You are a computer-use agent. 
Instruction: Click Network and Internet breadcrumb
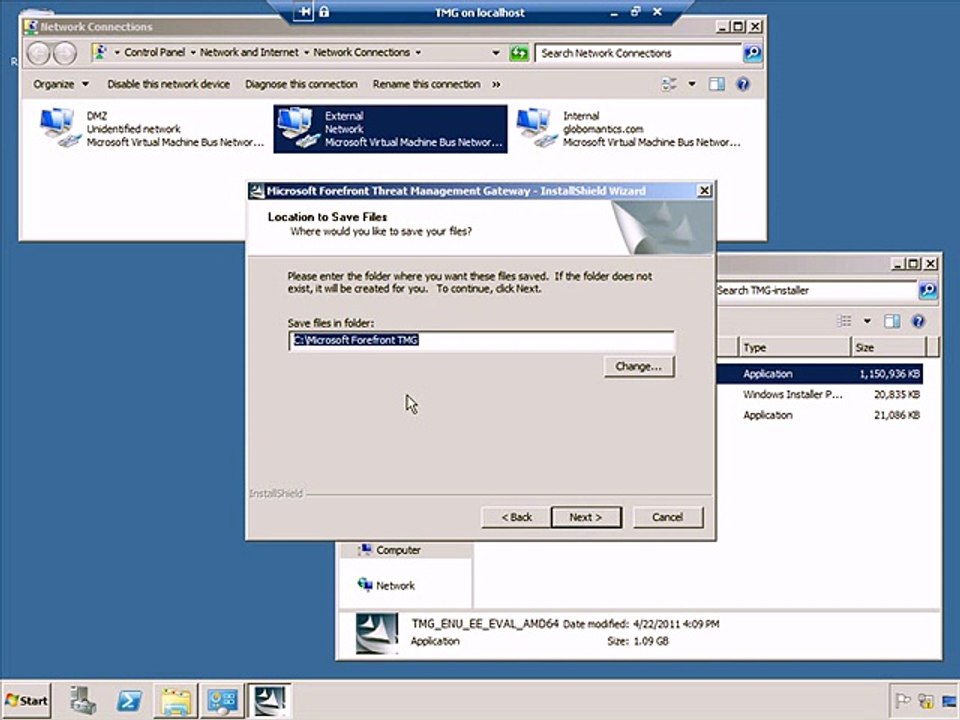pos(249,53)
